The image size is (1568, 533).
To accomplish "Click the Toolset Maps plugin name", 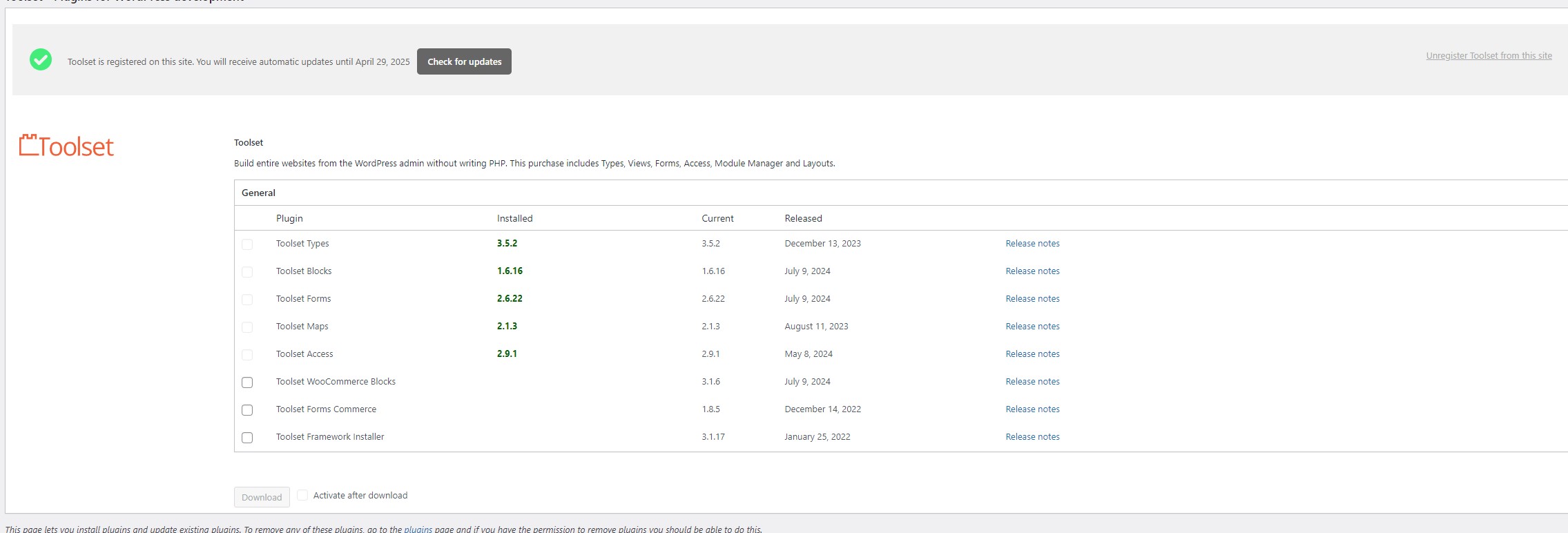I will 302,327.
